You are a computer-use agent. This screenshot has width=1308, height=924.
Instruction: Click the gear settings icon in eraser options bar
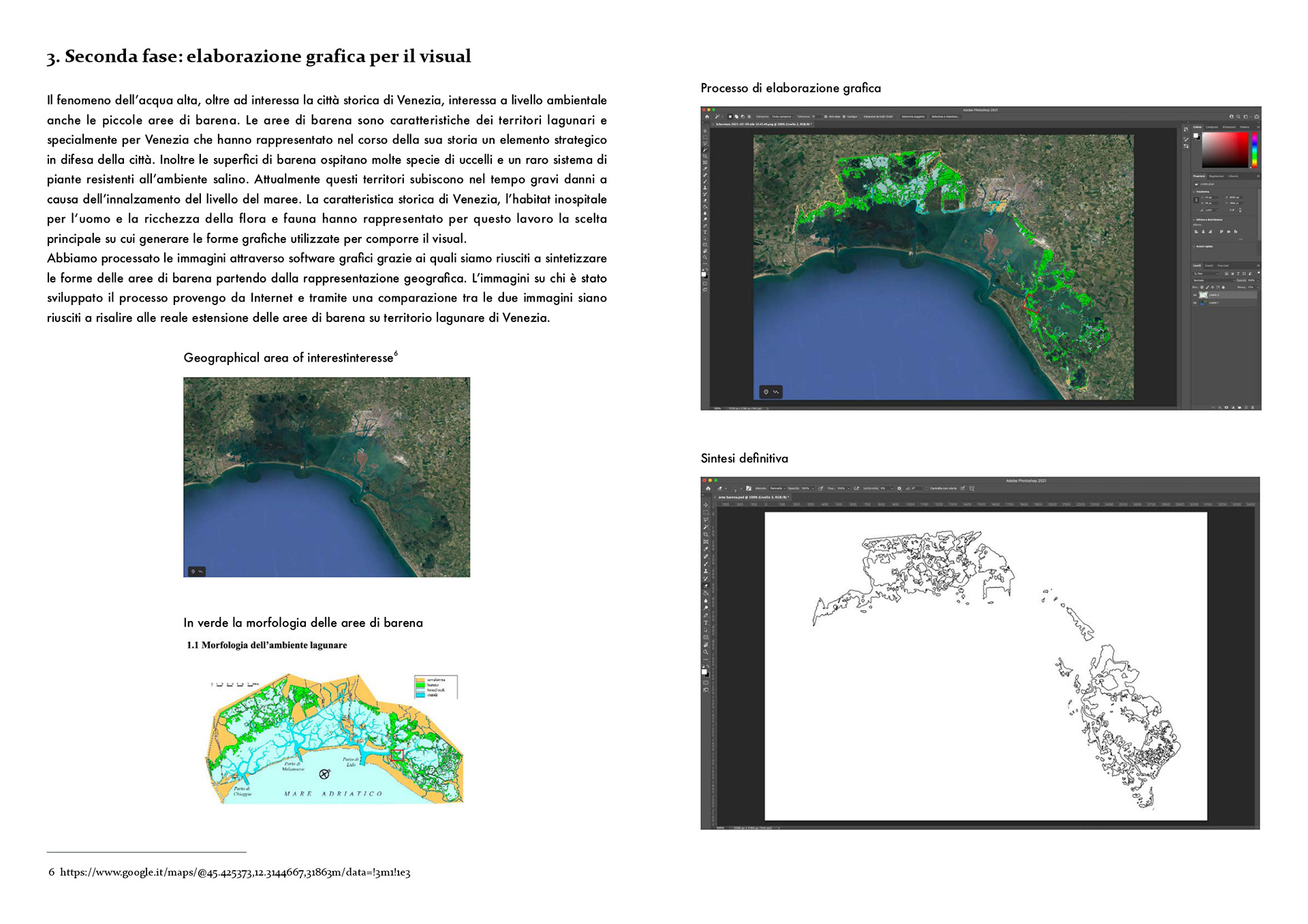pyautogui.click(x=899, y=488)
